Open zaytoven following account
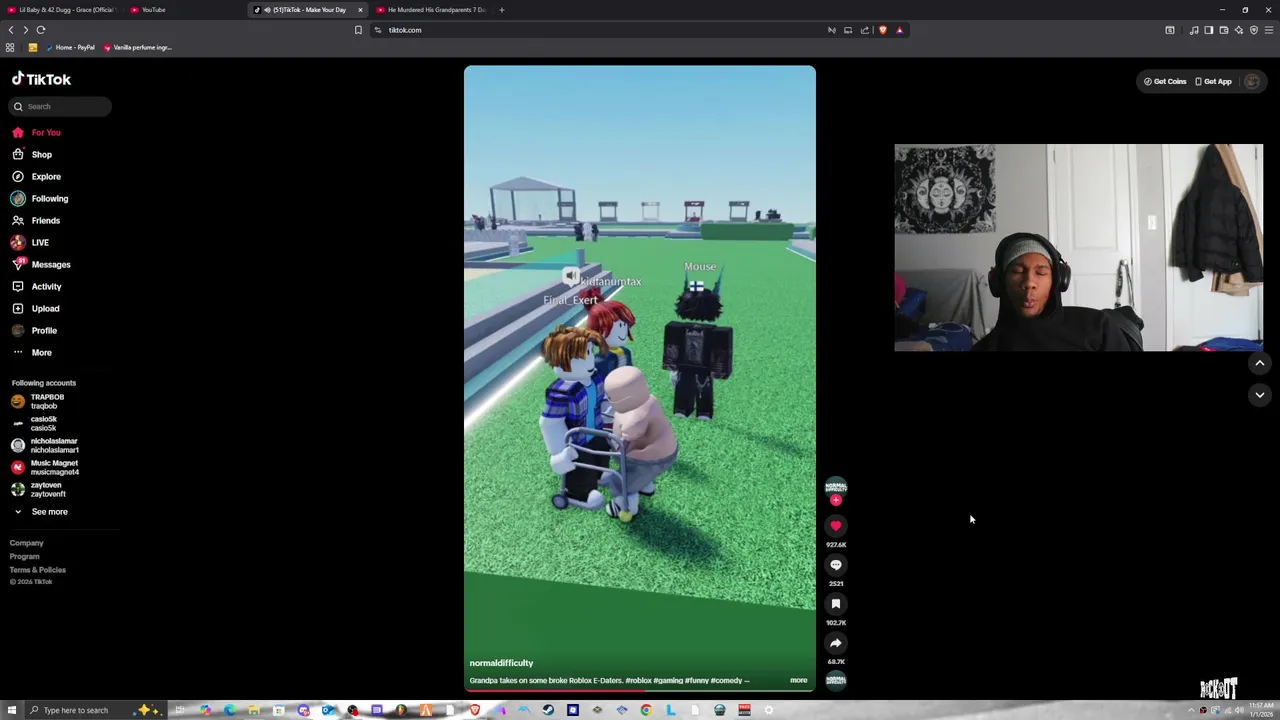 (40, 489)
